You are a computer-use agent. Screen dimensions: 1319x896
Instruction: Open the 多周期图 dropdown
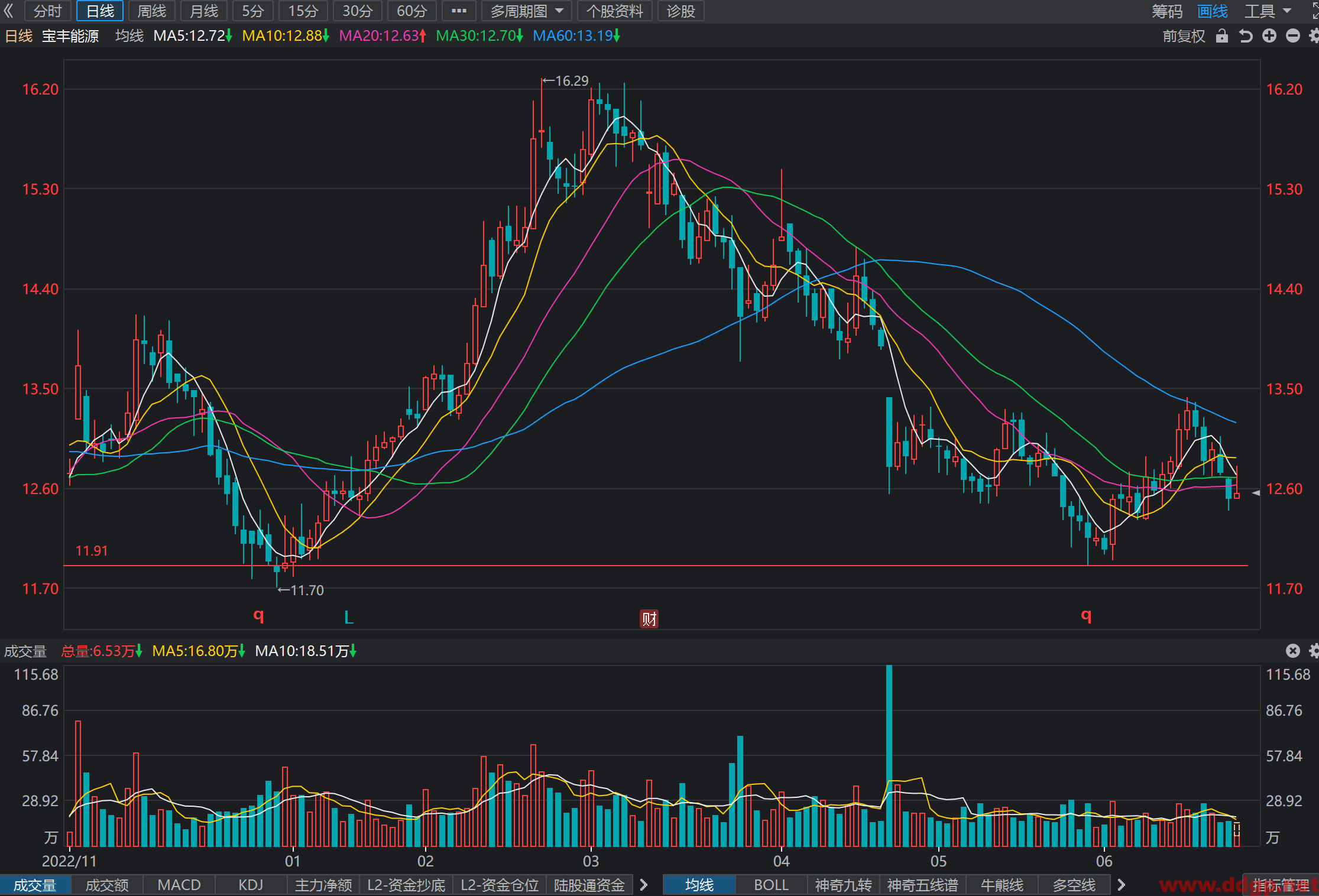pos(526,11)
